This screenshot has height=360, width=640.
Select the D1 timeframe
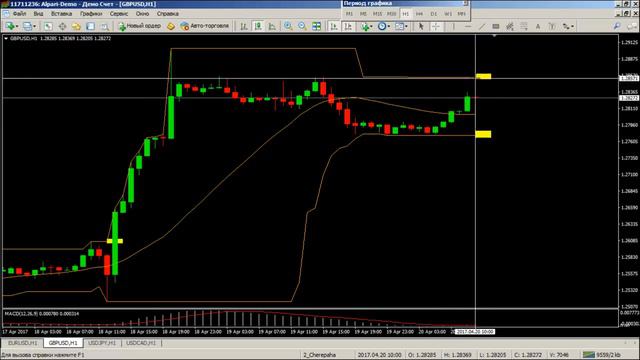[433, 14]
